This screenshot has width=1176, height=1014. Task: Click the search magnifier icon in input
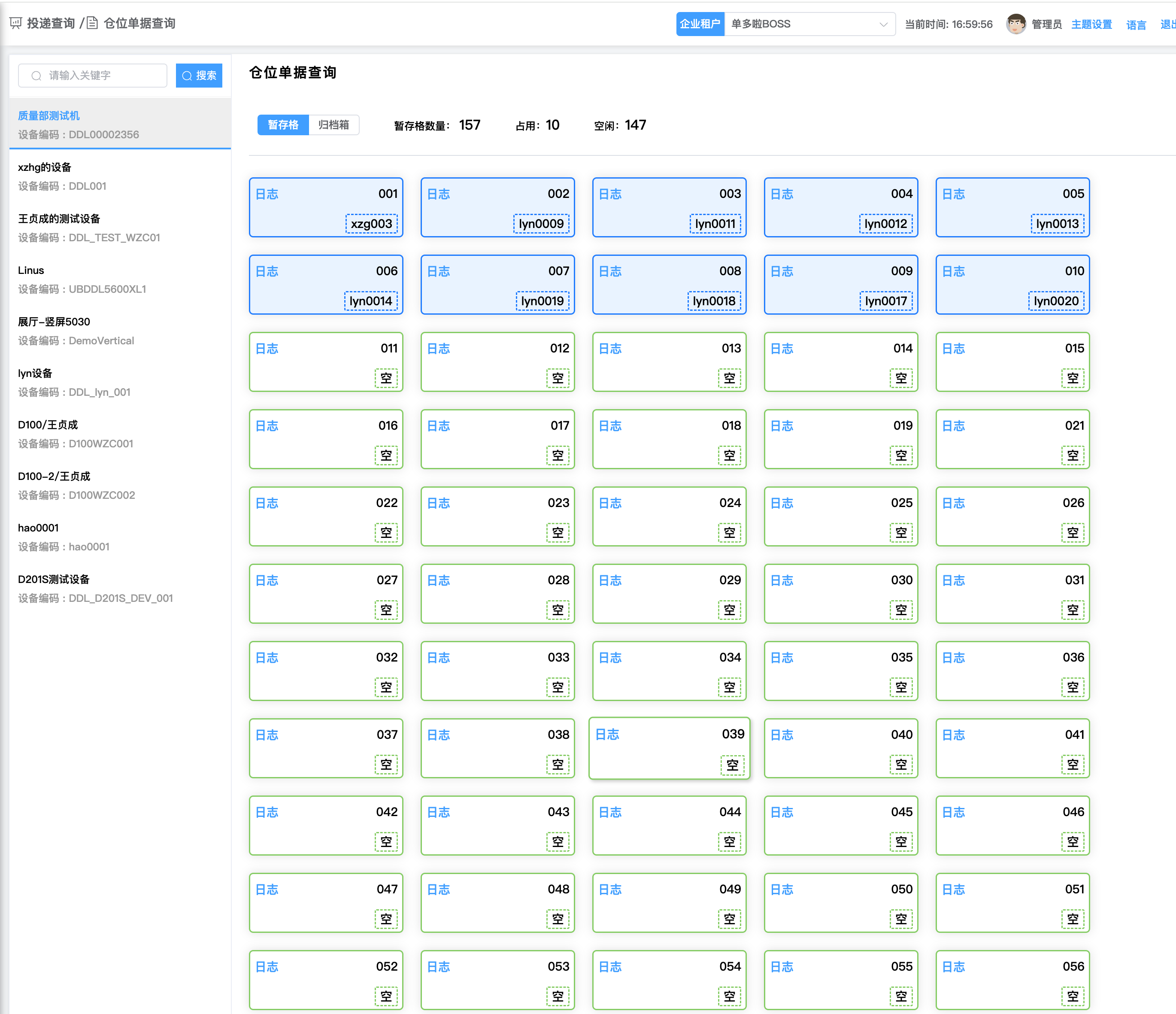pos(36,76)
